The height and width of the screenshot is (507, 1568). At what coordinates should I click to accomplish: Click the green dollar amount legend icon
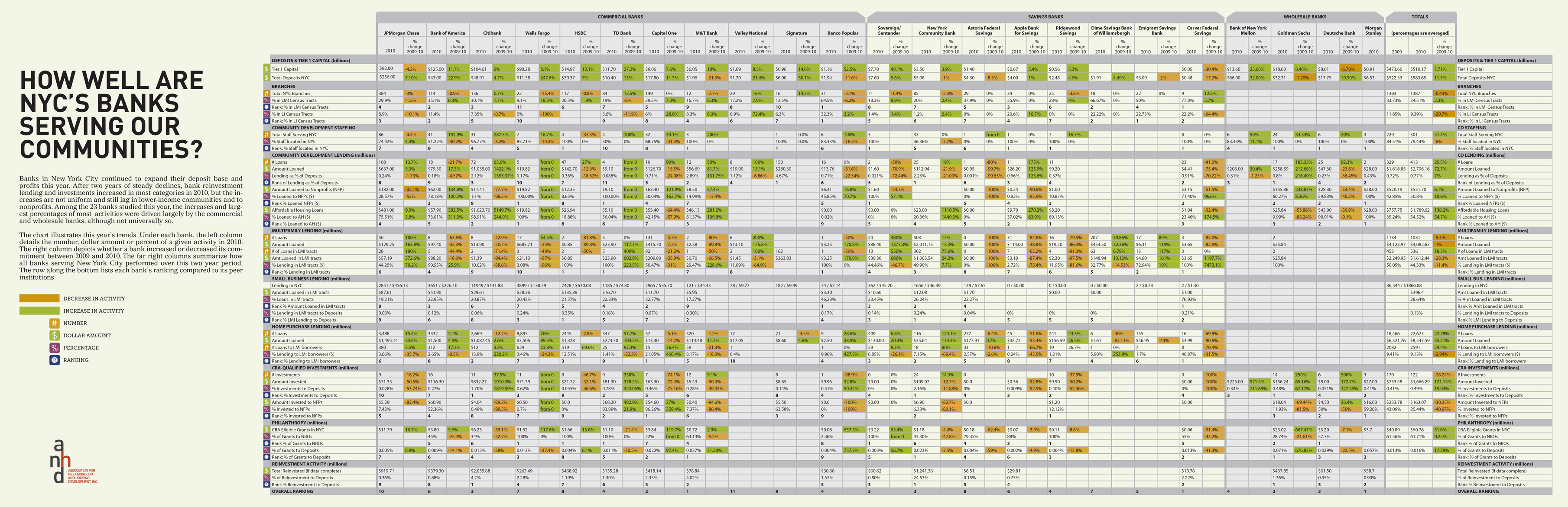pos(54,336)
